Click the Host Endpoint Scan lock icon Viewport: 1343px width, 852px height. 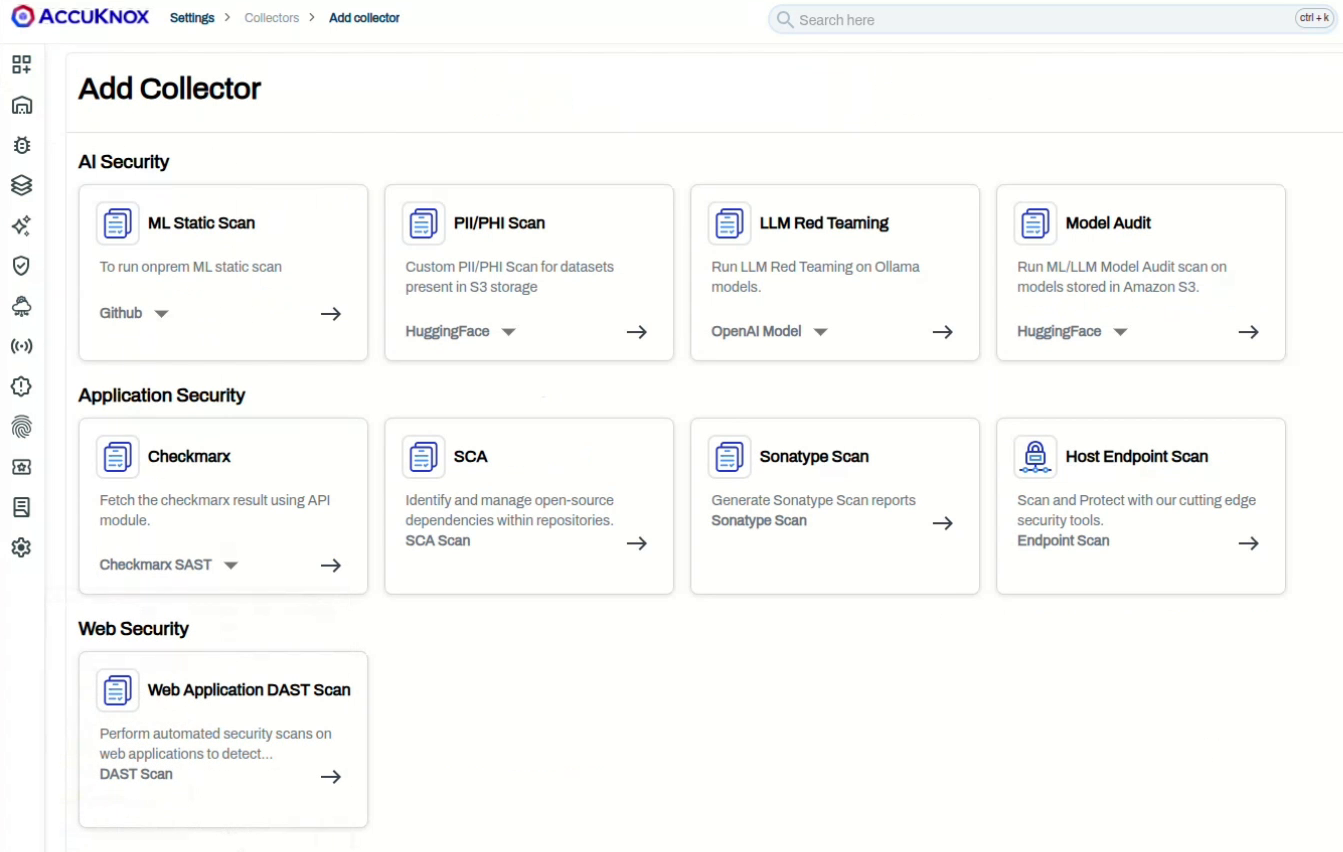coord(1036,457)
